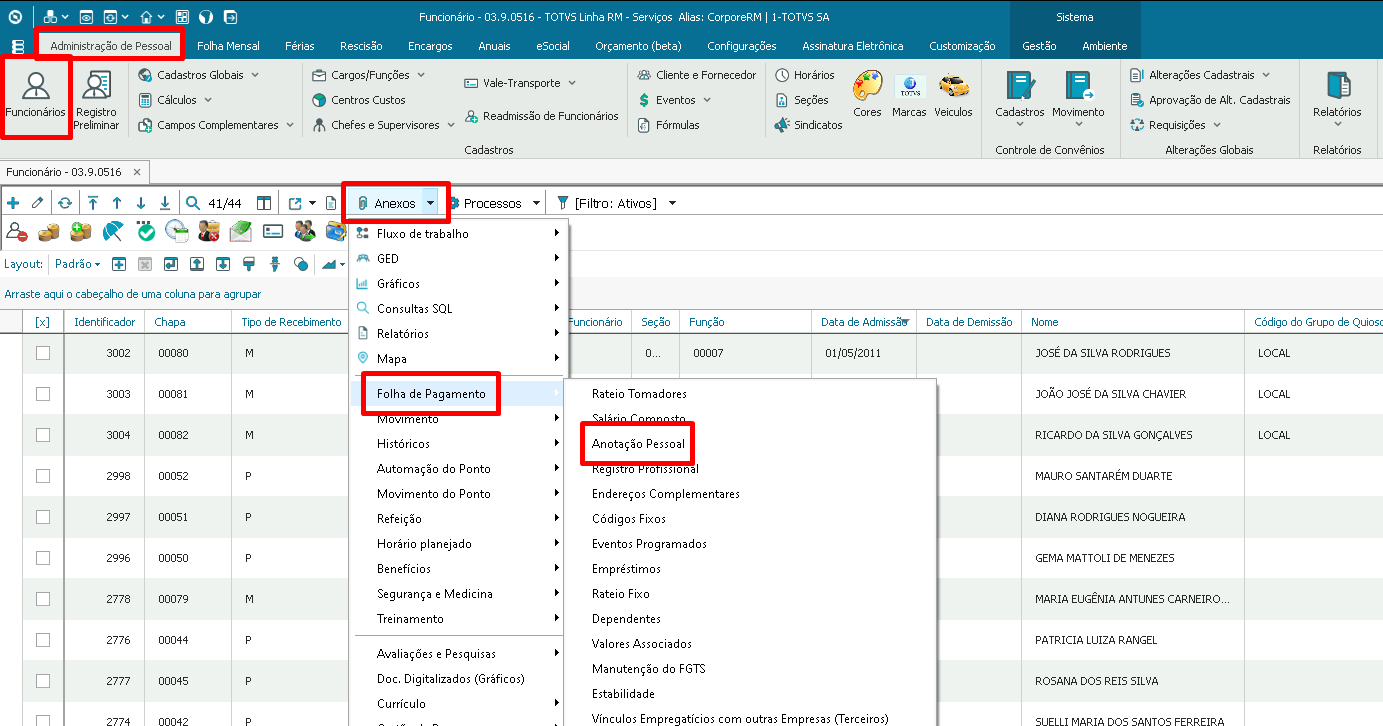Select the checkbox for Ricardo da Silva Gonçalves
Image resolution: width=1383 pixels, height=726 pixels.
[x=43, y=435]
